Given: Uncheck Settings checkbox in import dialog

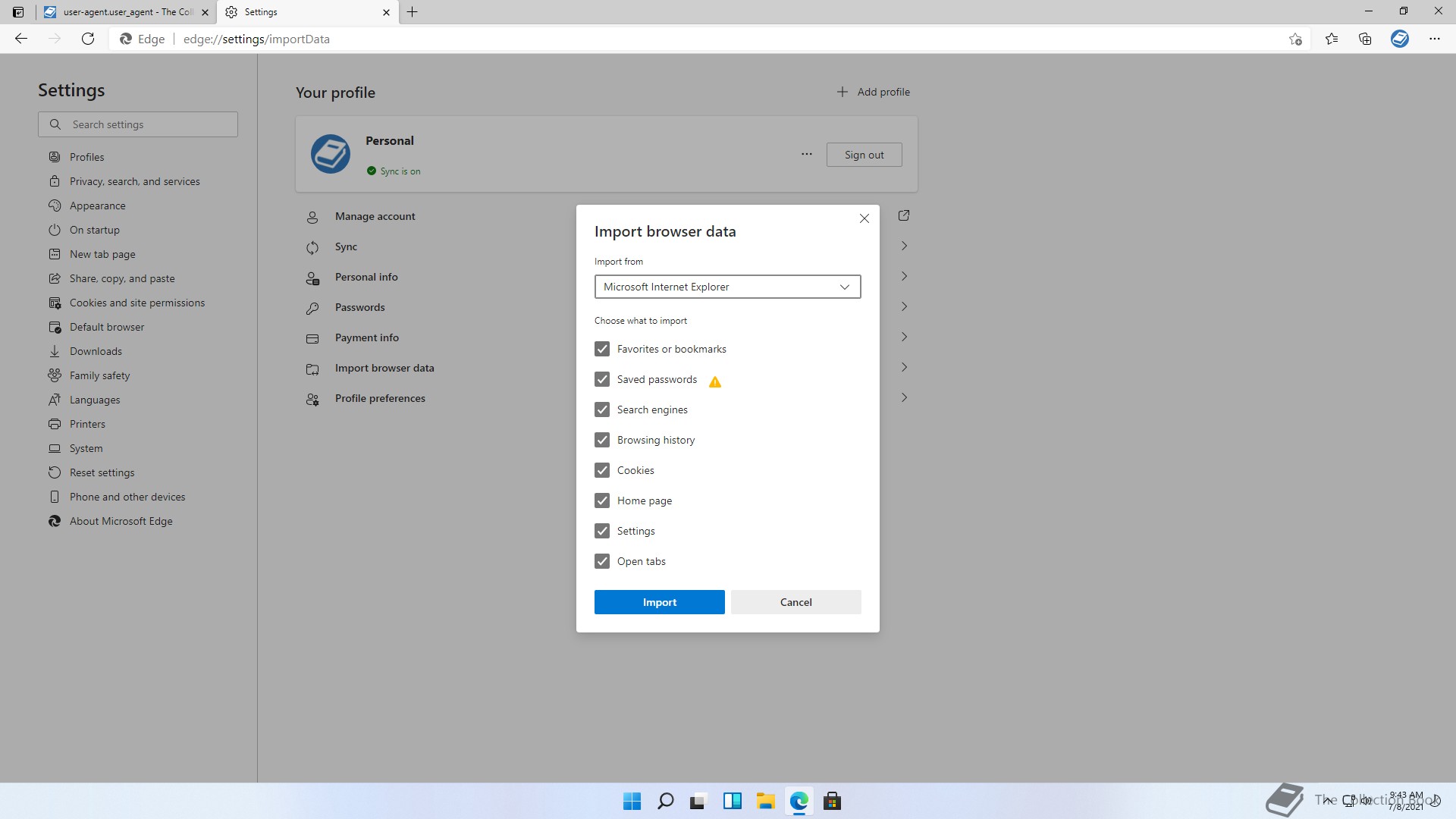Looking at the screenshot, I should [x=602, y=531].
